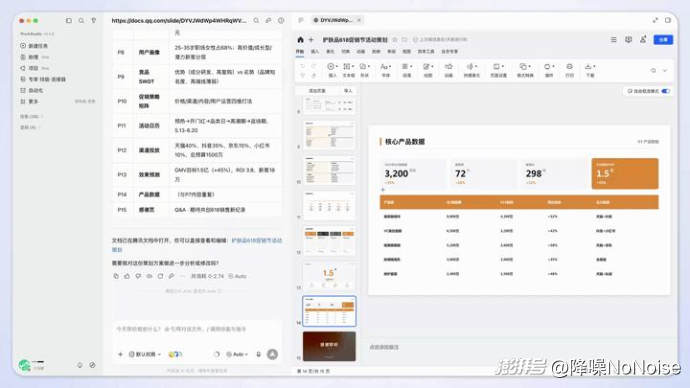Open the insert circle-plus toolbar dropdown
This screenshot has width=690, height=388.
(332, 70)
